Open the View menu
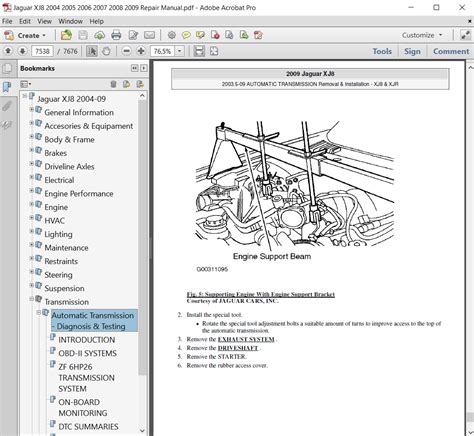This screenshot has height=436, width=474. click(x=44, y=21)
